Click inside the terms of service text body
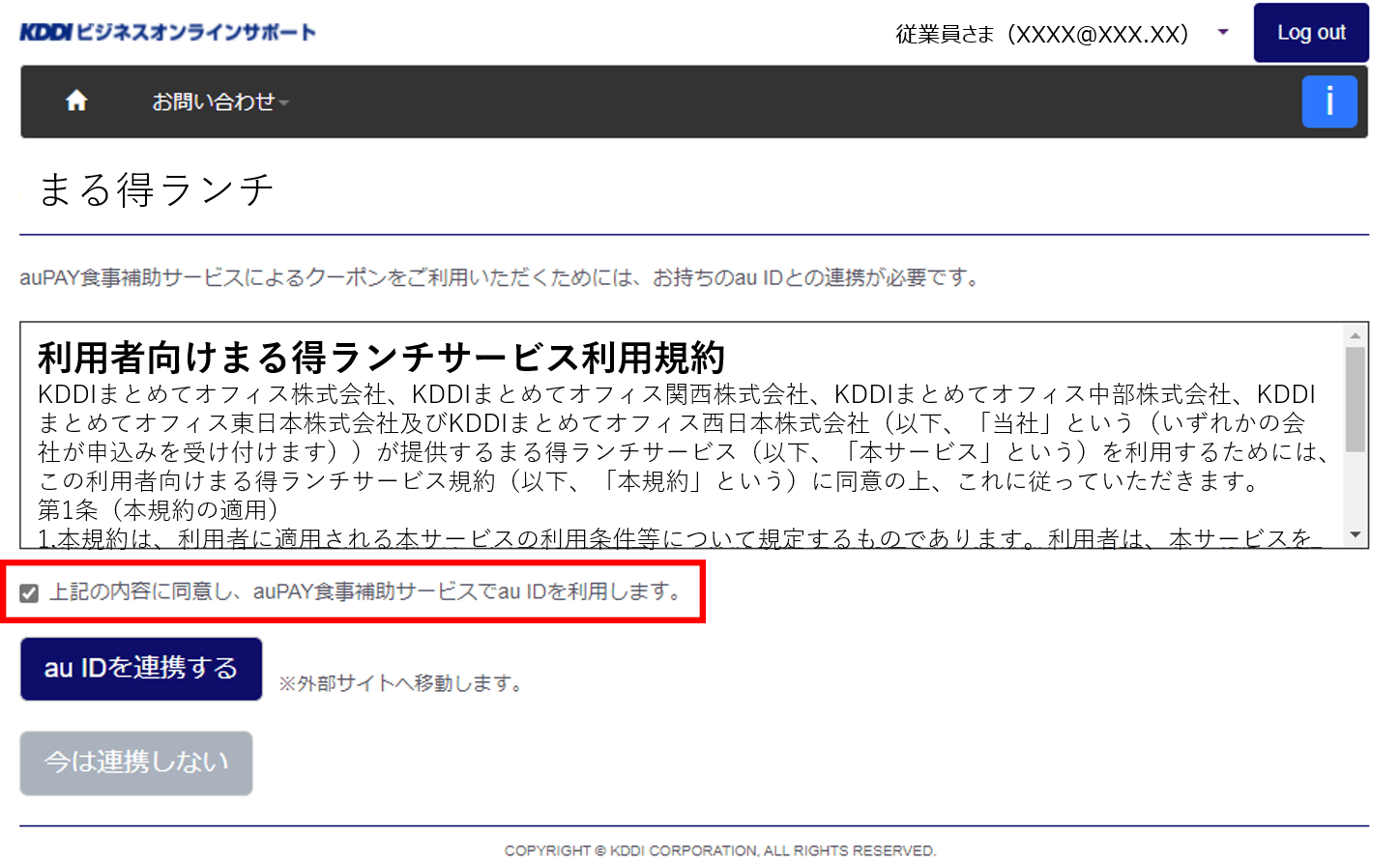The image size is (1400, 863). [677, 452]
